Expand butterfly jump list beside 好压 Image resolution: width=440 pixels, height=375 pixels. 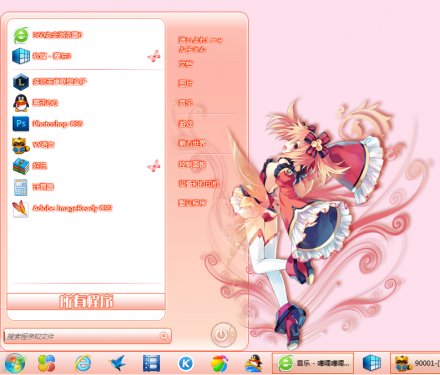click(154, 165)
